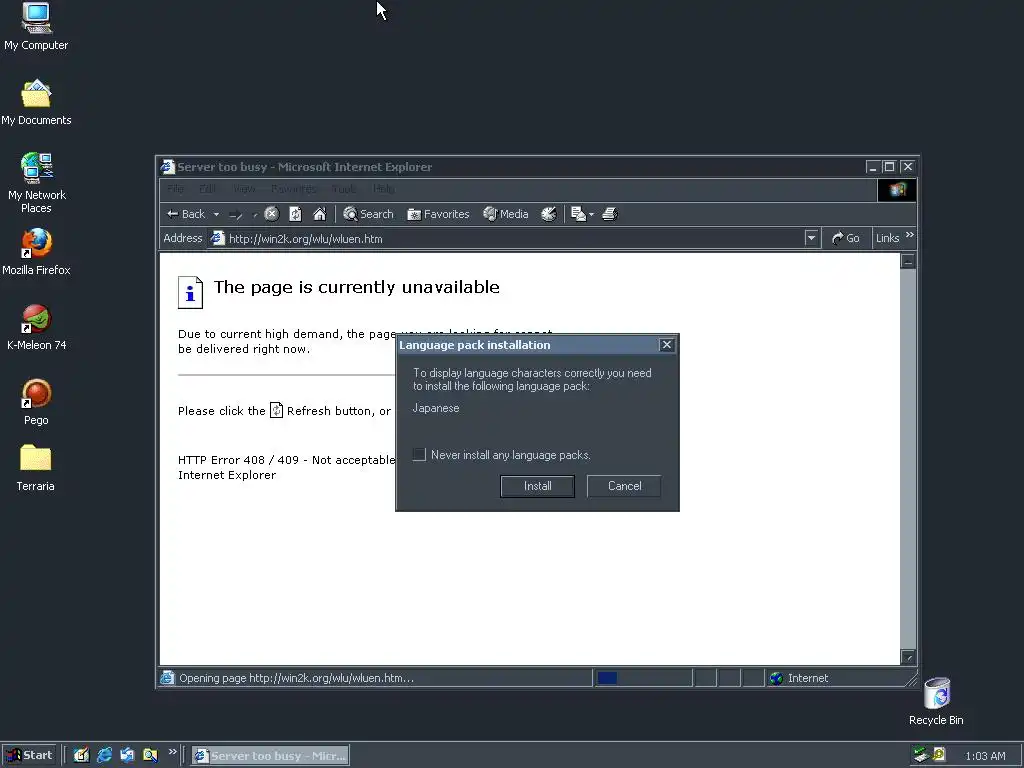Click the vertical scrollbar track
Image resolution: width=1024 pixels, height=768 pixels.
coord(908,459)
